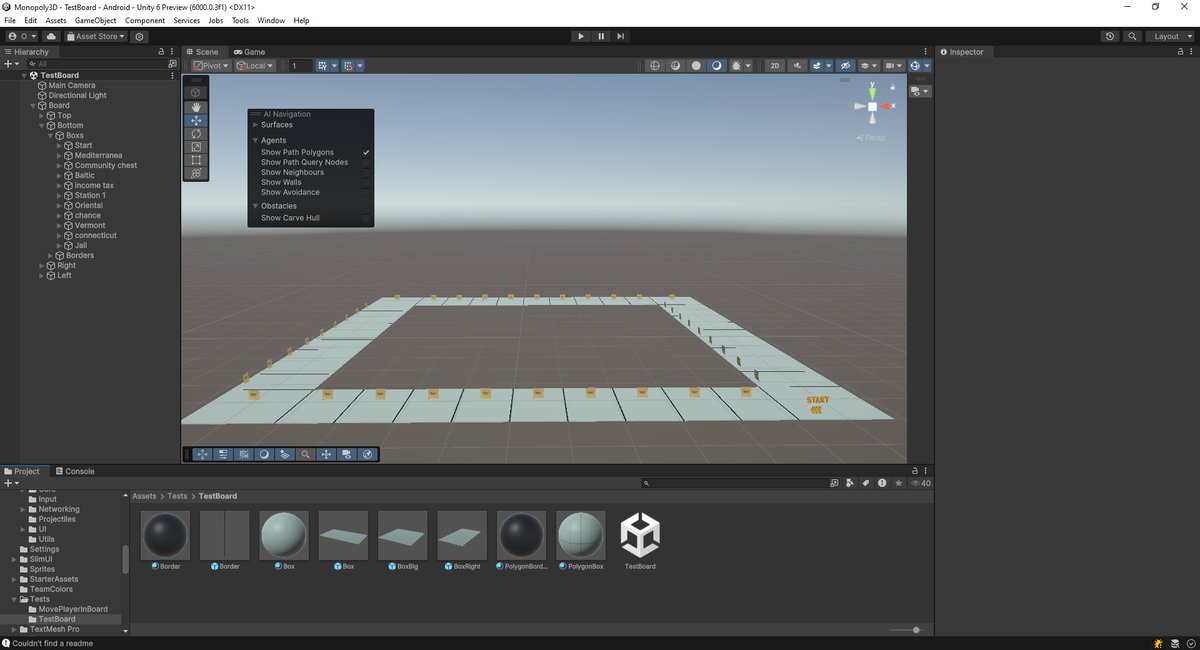Select the Move tool in scene toolbar
The image size is (1200, 650).
tap(196, 120)
